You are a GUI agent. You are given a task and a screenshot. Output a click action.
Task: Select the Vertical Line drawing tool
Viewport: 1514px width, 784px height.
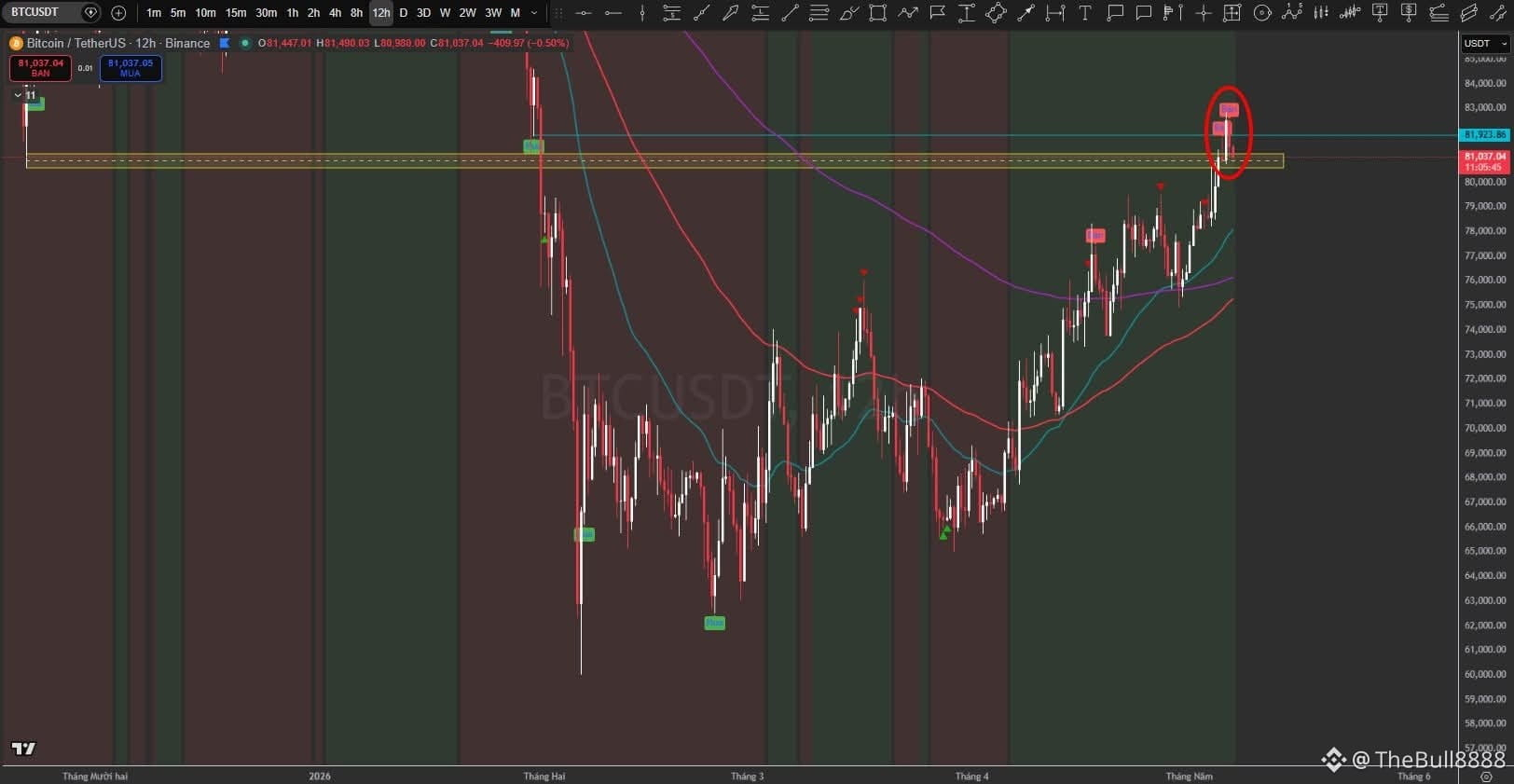coord(642,13)
